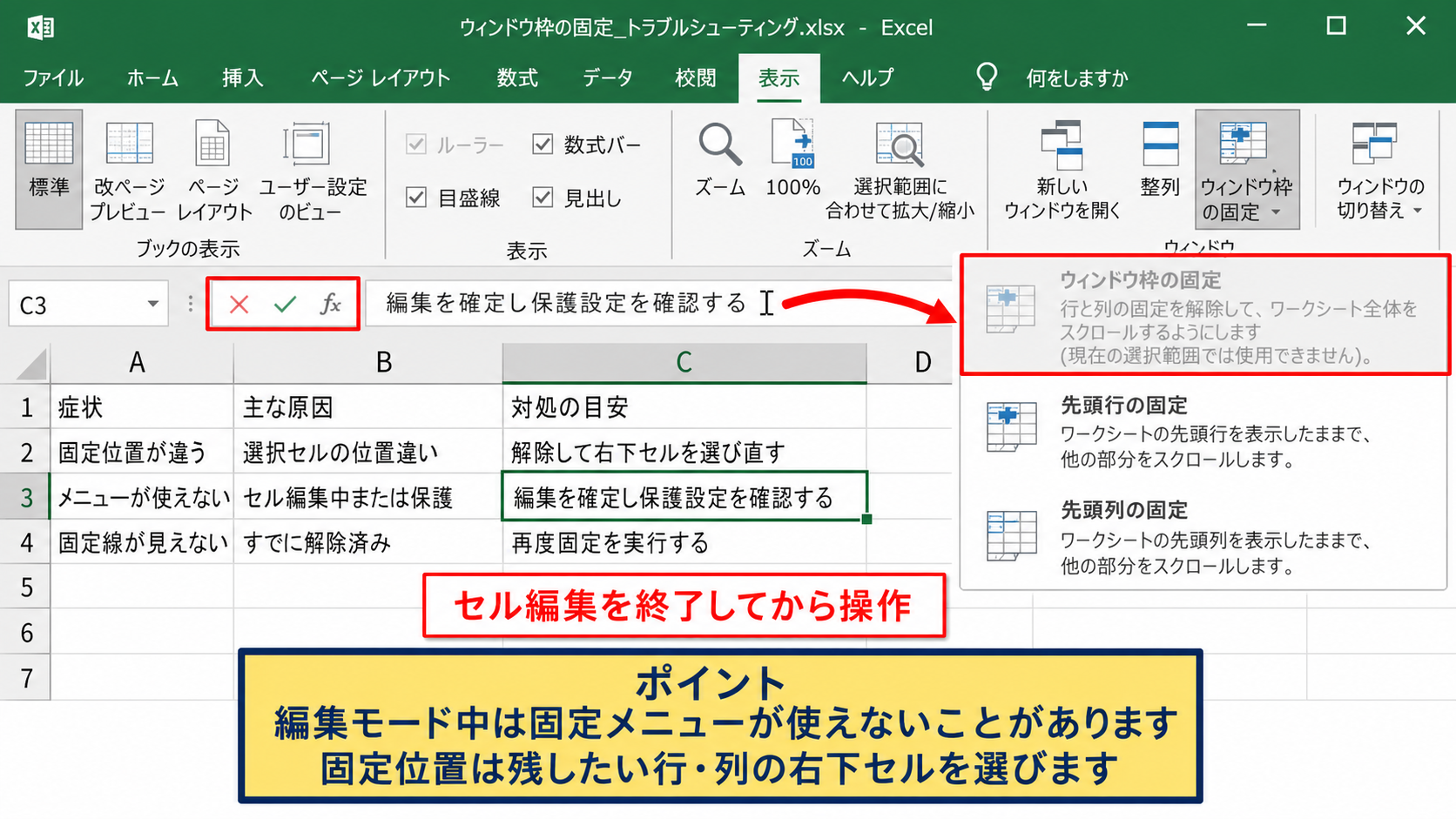
Task: Click cell containing 固定線が見えない
Action: [x=141, y=542]
